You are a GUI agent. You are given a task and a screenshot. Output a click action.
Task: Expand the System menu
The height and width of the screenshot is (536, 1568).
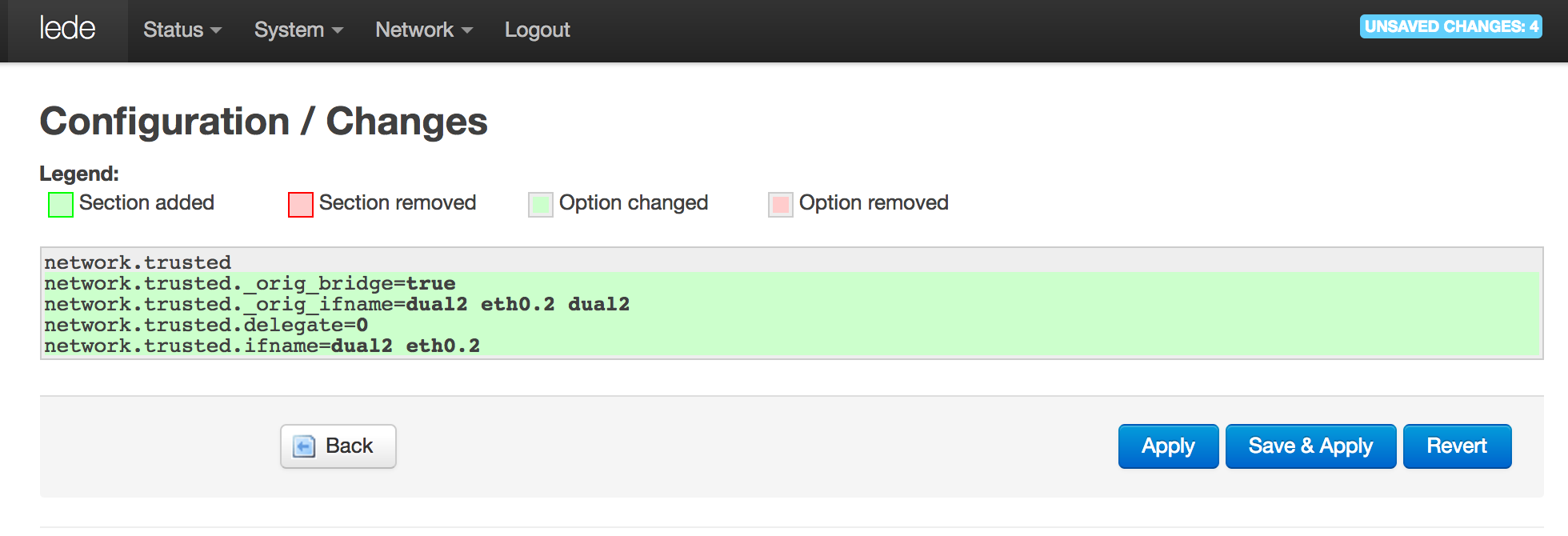point(298,30)
